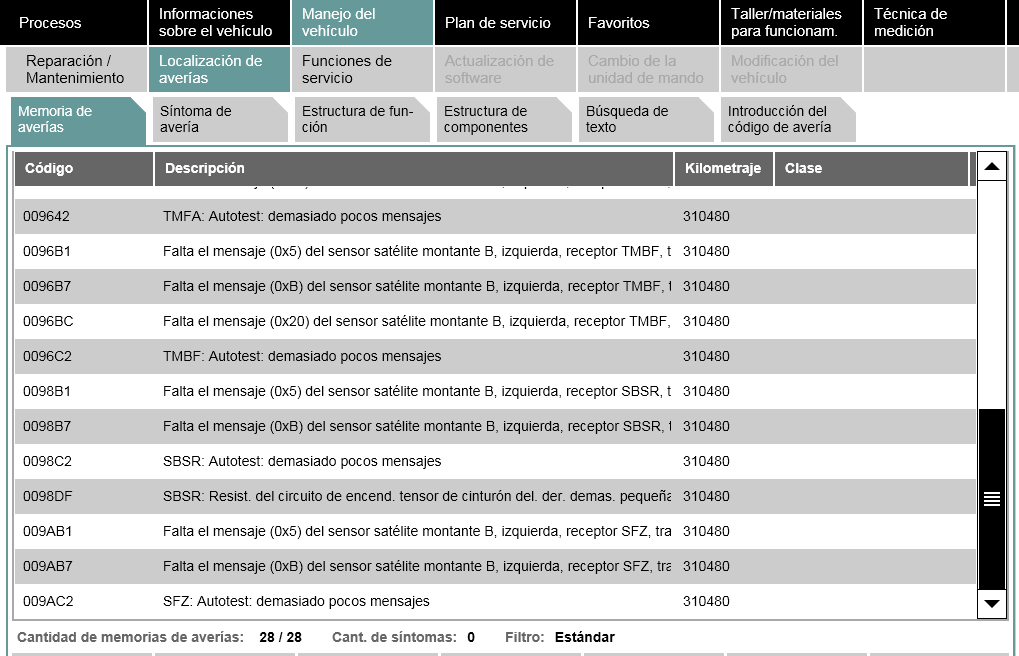This screenshot has height=656, width=1019.
Task: Click the 0x5 receptor SBSR description
Action: (x=417, y=391)
